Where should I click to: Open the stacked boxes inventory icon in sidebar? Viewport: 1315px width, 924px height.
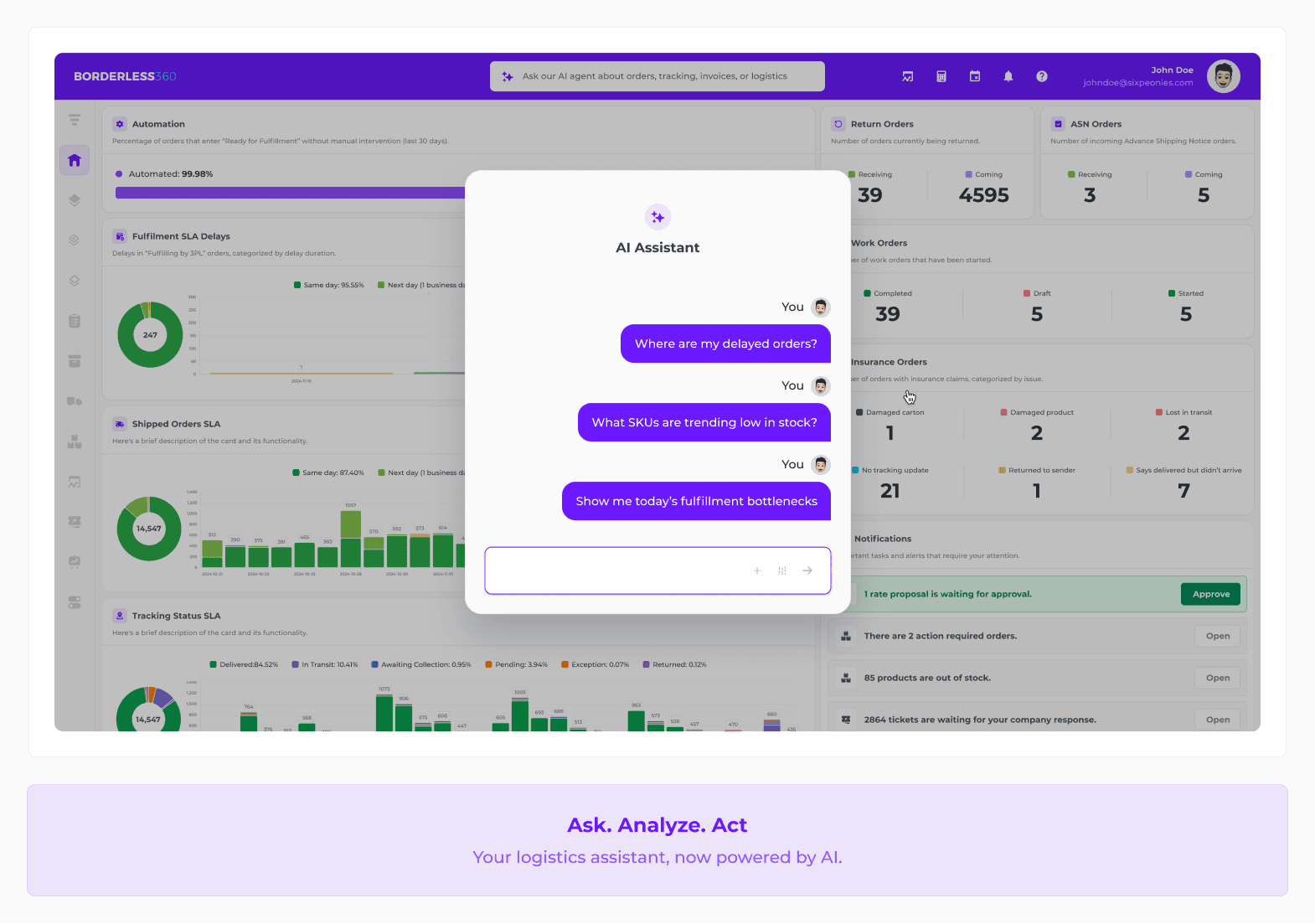pos(75,441)
